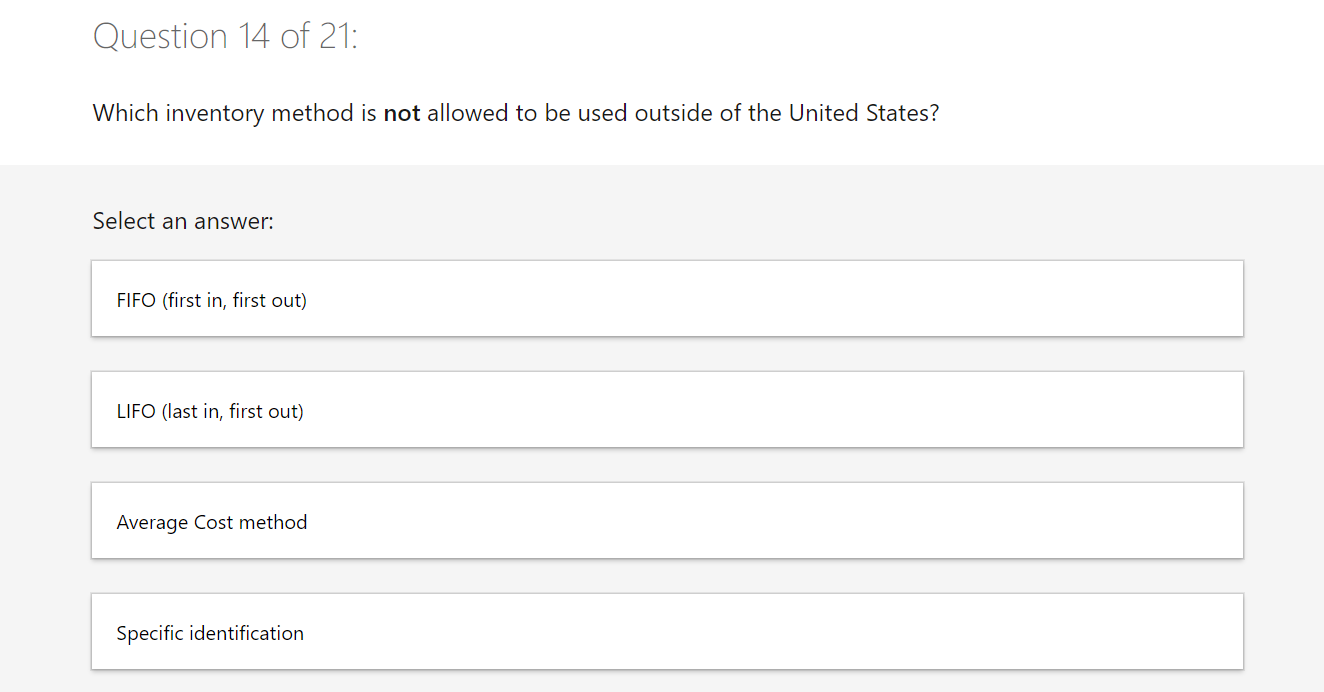
Task: Click the 'Select an answer:' label
Action: (183, 221)
